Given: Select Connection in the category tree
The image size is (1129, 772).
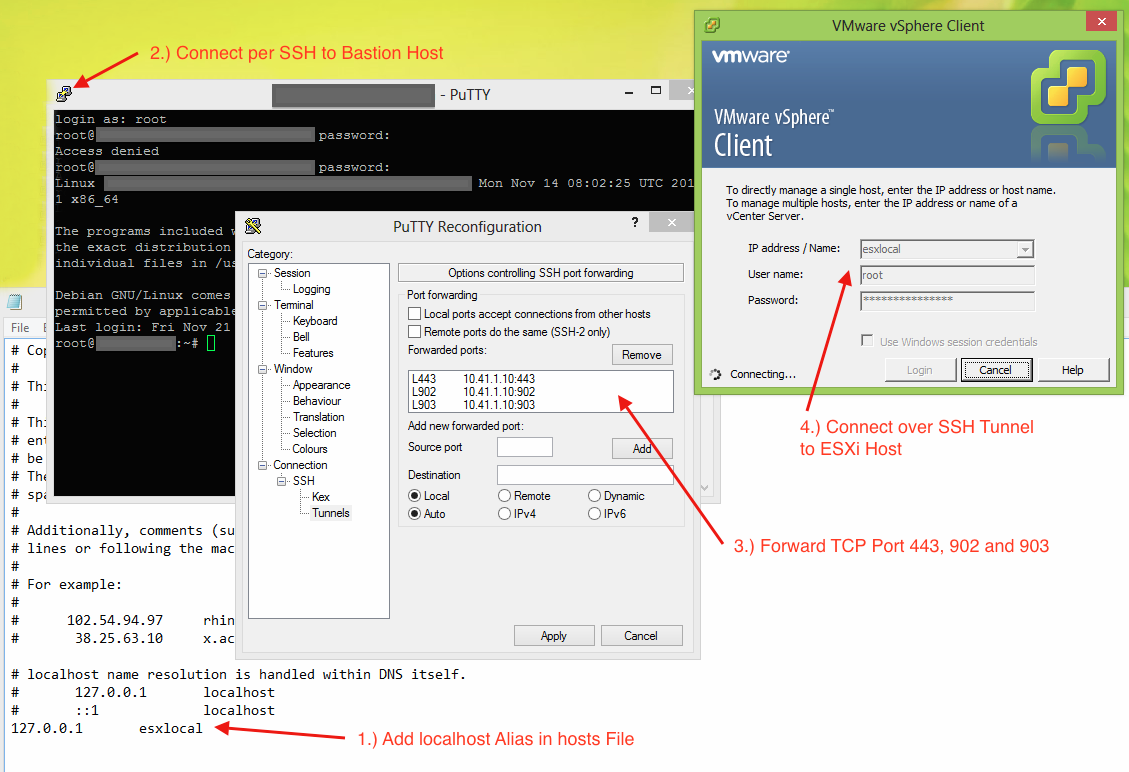Looking at the screenshot, I should 300,465.
